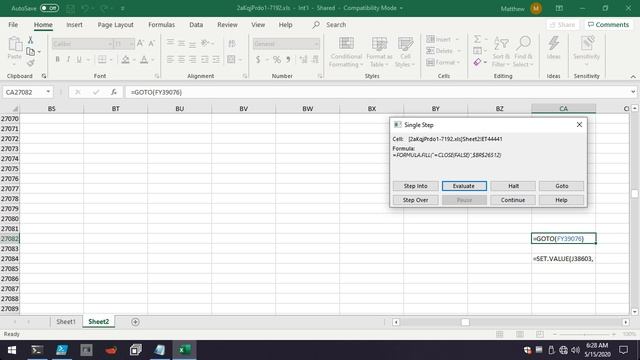Viewport: 640px width, 360px height.
Task: Click the Step Over button
Action: point(416,200)
